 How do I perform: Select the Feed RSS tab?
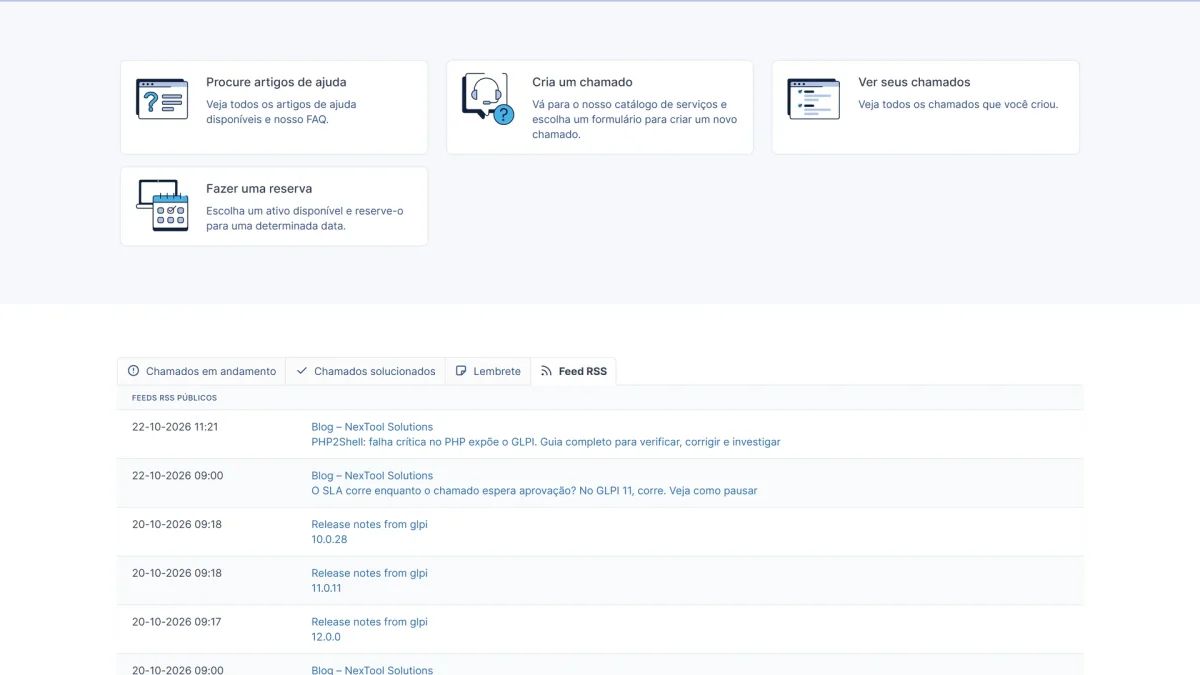click(x=574, y=371)
